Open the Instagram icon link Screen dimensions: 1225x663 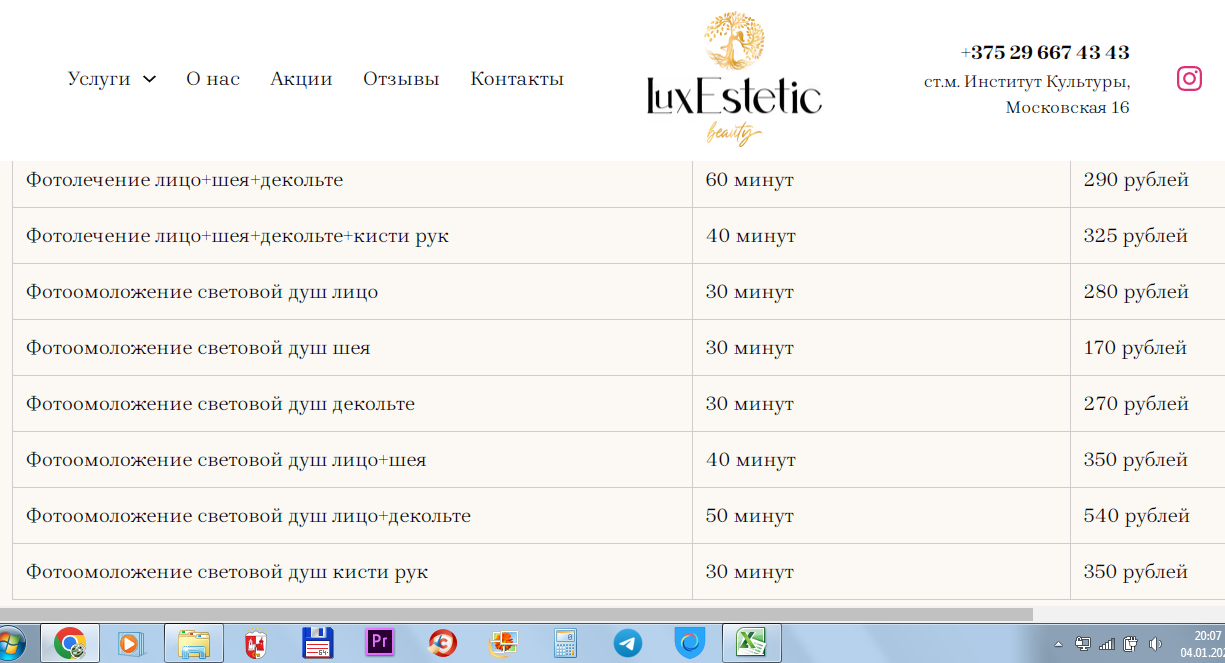pyautogui.click(x=1189, y=79)
